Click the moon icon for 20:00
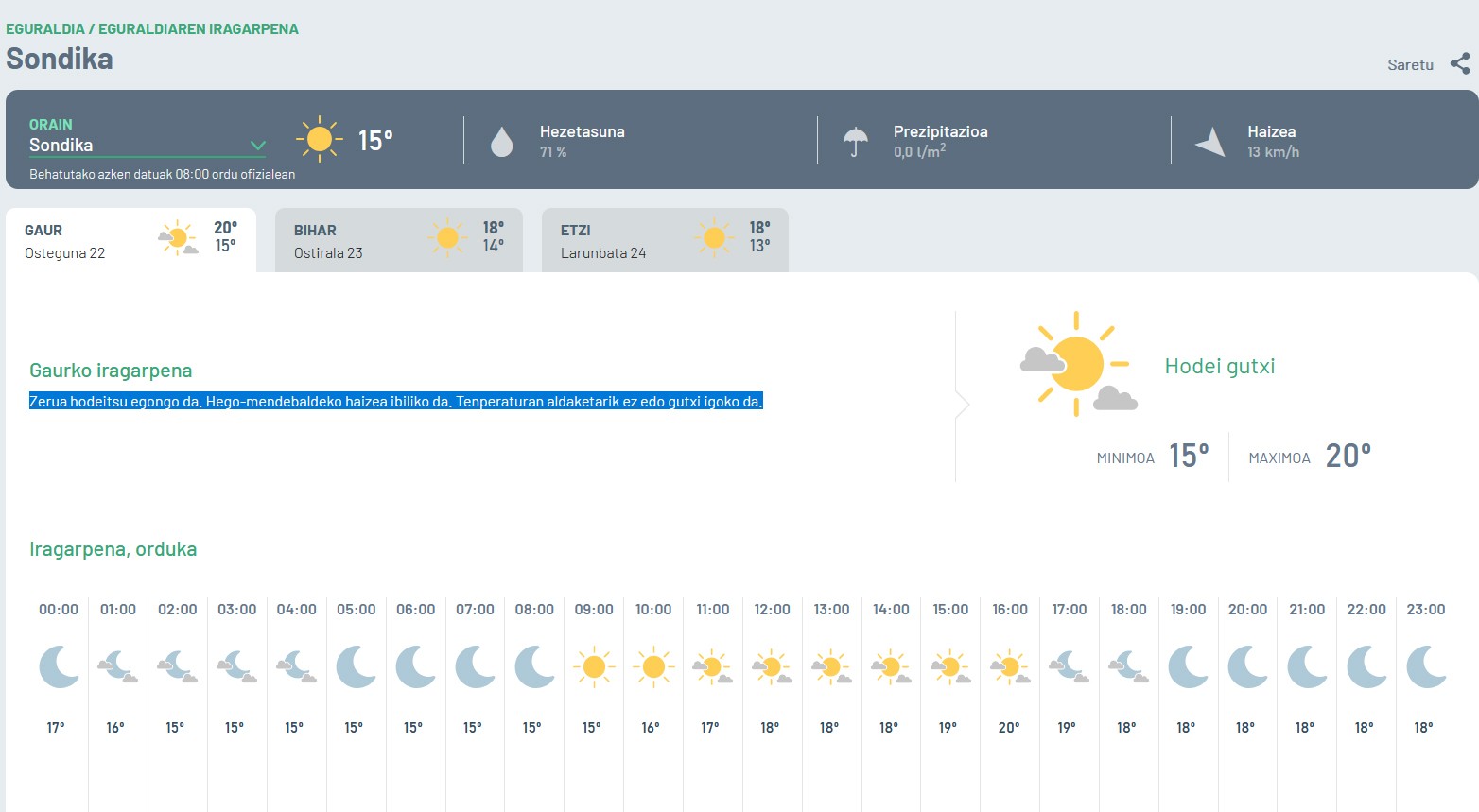The width and height of the screenshot is (1479, 812). coord(1247,666)
